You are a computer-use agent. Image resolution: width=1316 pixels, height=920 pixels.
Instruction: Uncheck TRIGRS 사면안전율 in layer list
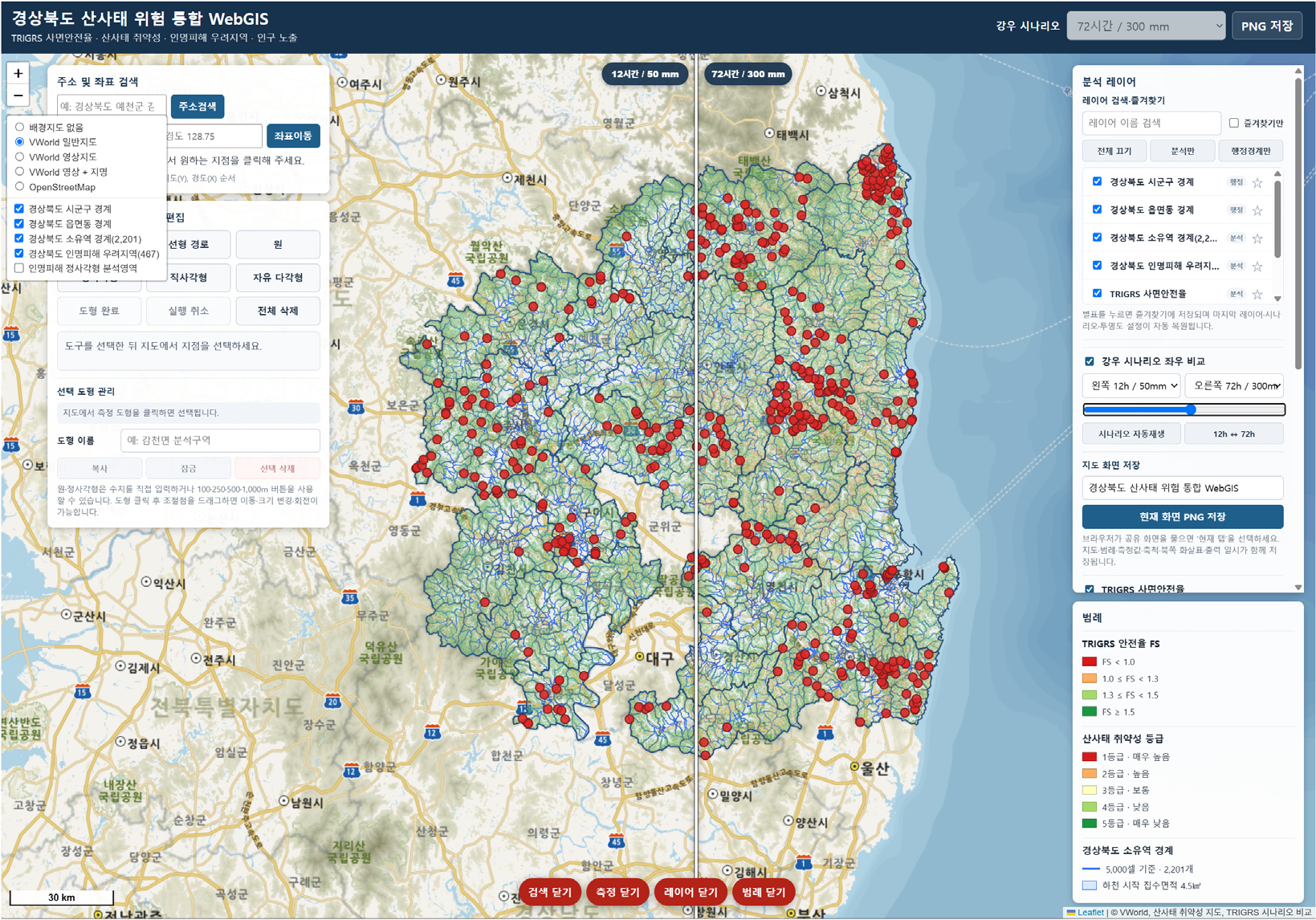[1098, 294]
